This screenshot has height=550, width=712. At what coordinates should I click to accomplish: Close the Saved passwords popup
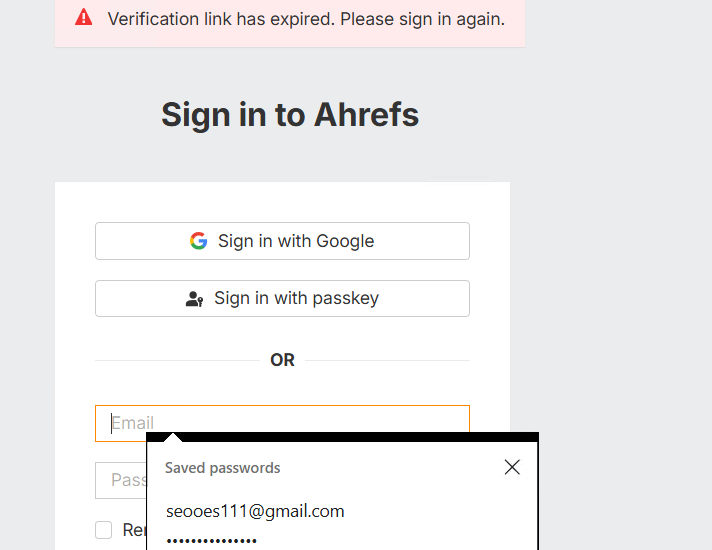tap(512, 467)
